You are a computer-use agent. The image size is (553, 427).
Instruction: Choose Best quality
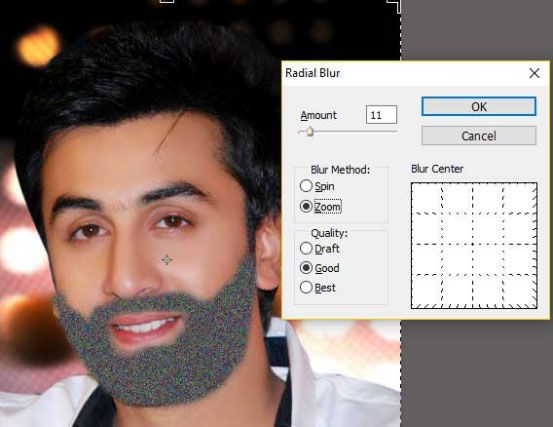tap(306, 287)
